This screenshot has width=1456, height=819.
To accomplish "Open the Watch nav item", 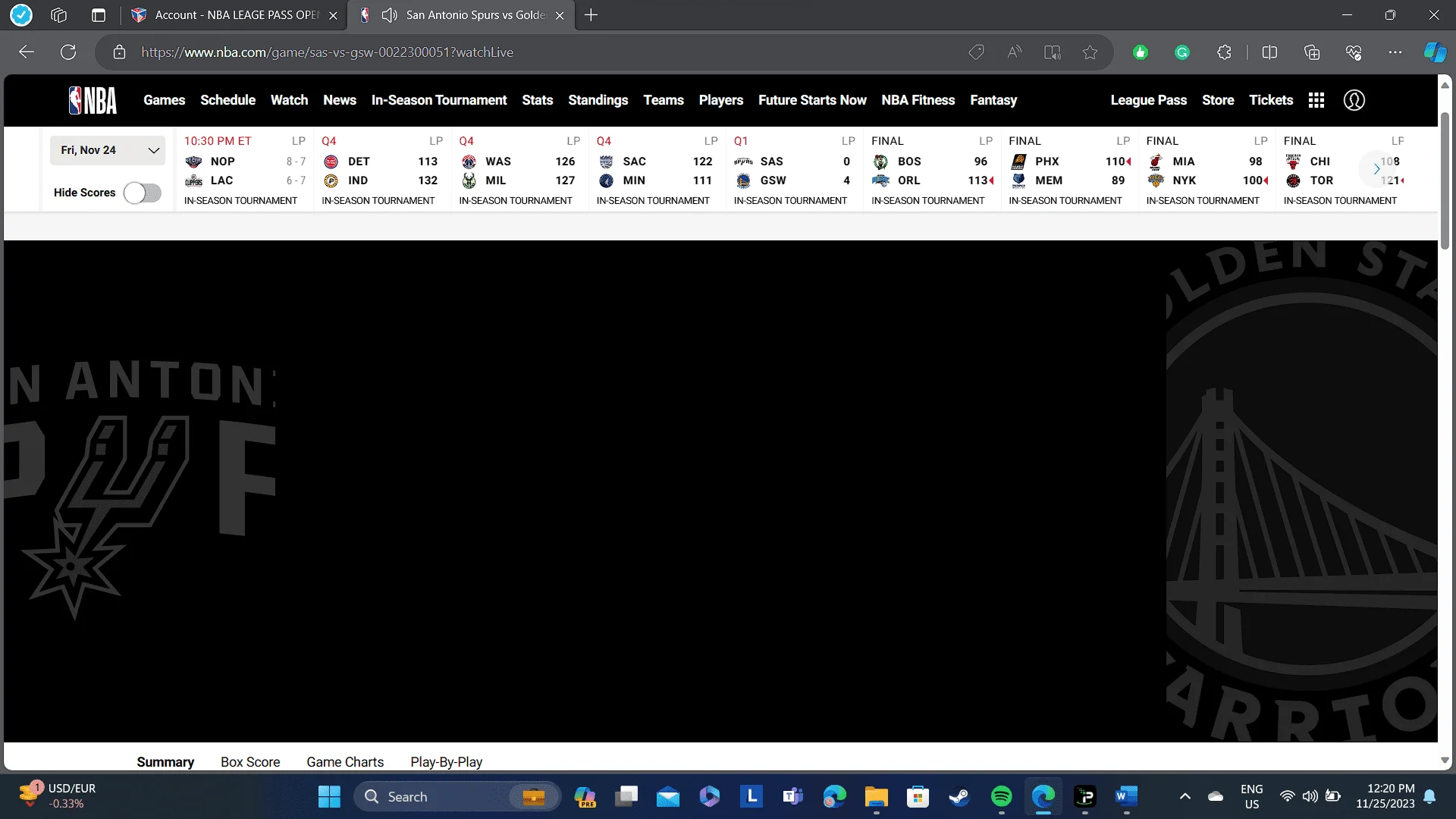I will pos(289,100).
